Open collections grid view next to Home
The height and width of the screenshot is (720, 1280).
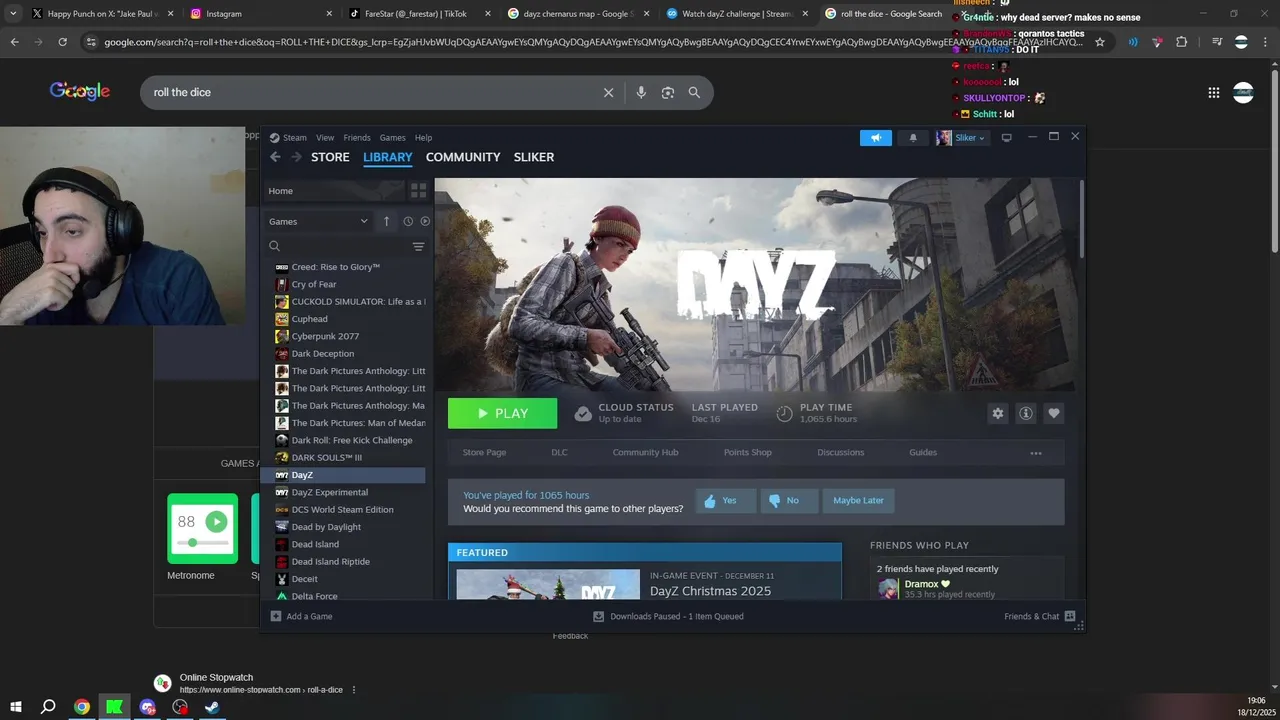tap(418, 190)
